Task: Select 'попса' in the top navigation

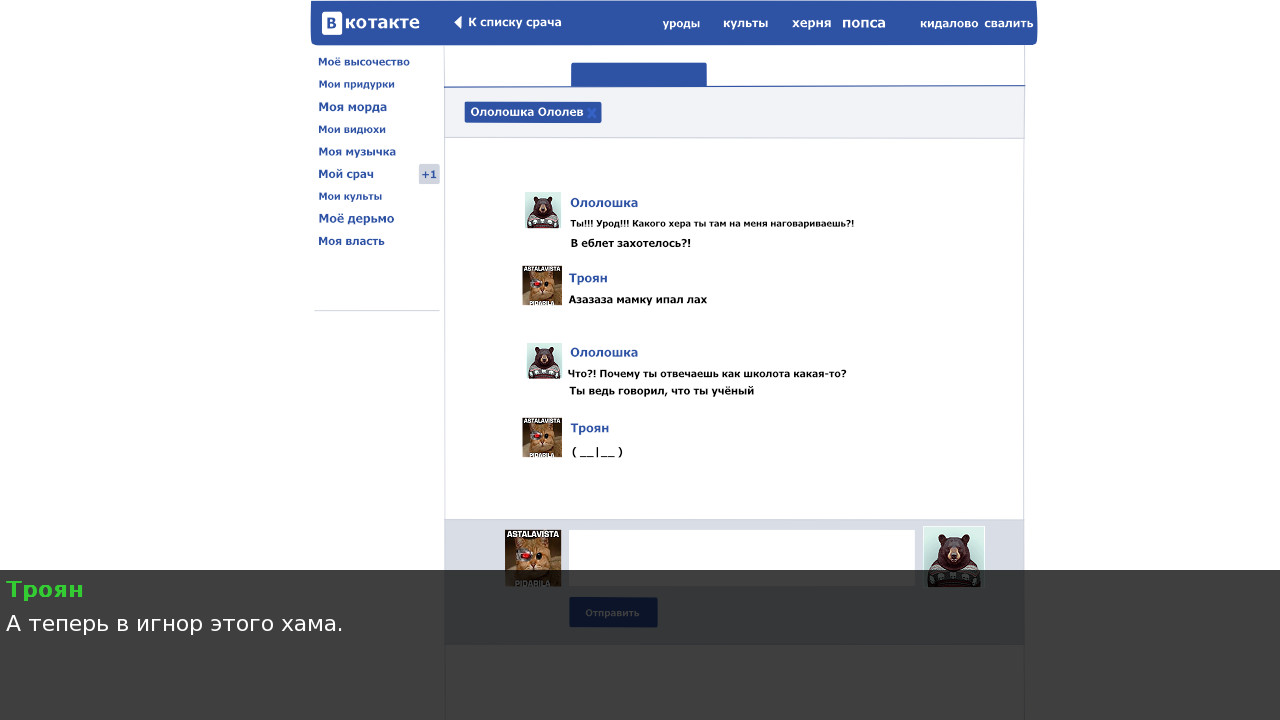Action: (x=864, y=23)
